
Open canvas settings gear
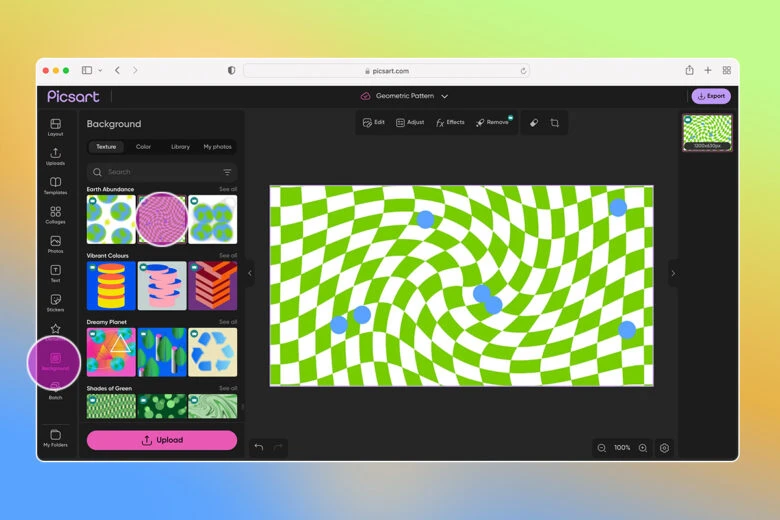[x=664, y=448]
